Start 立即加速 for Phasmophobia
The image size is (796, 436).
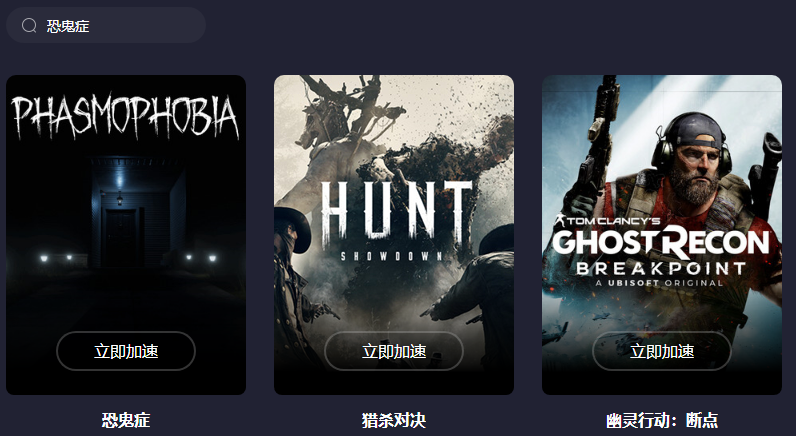126,351
